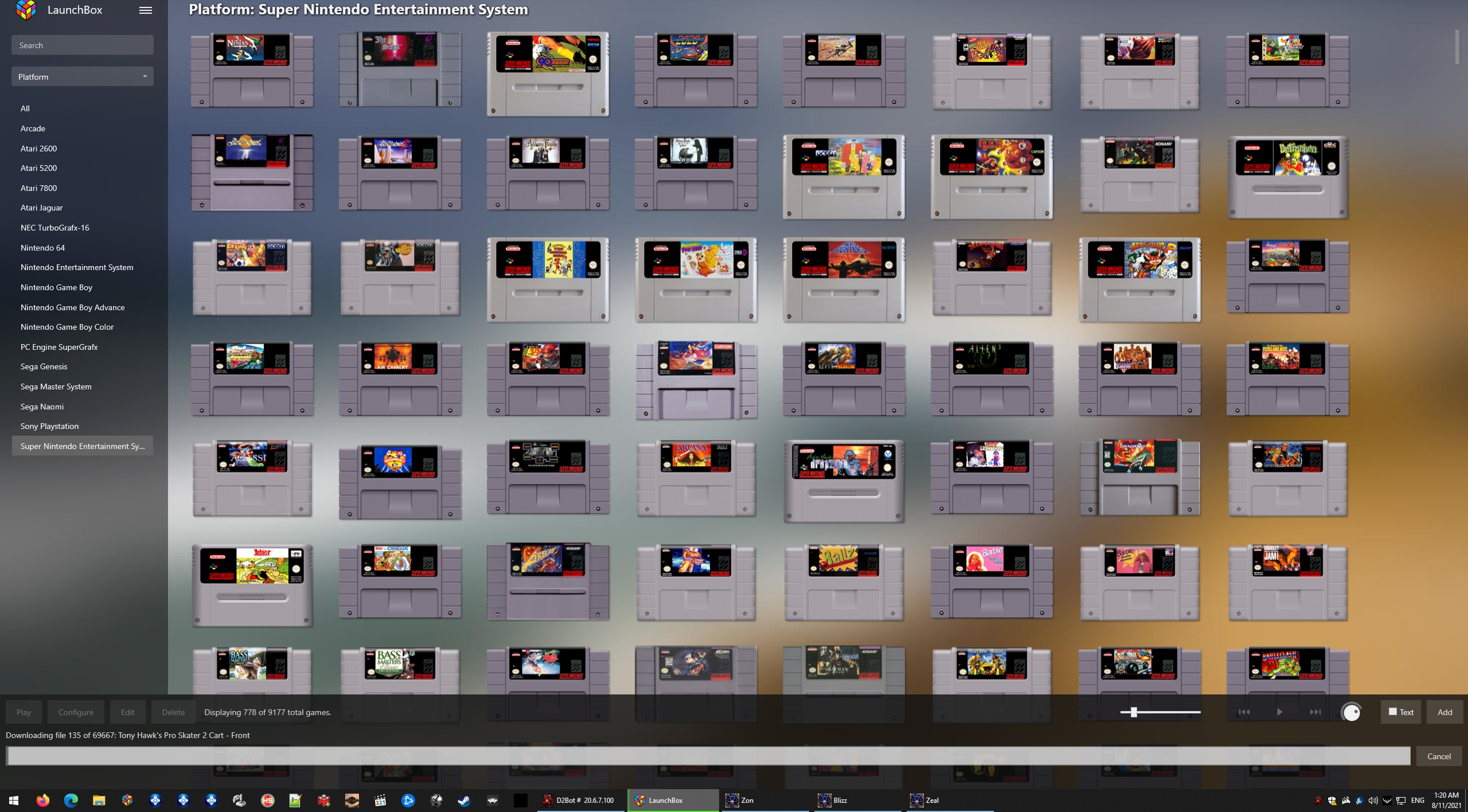Select the Arcana cartridge
1468x812 pixels.
696,478
